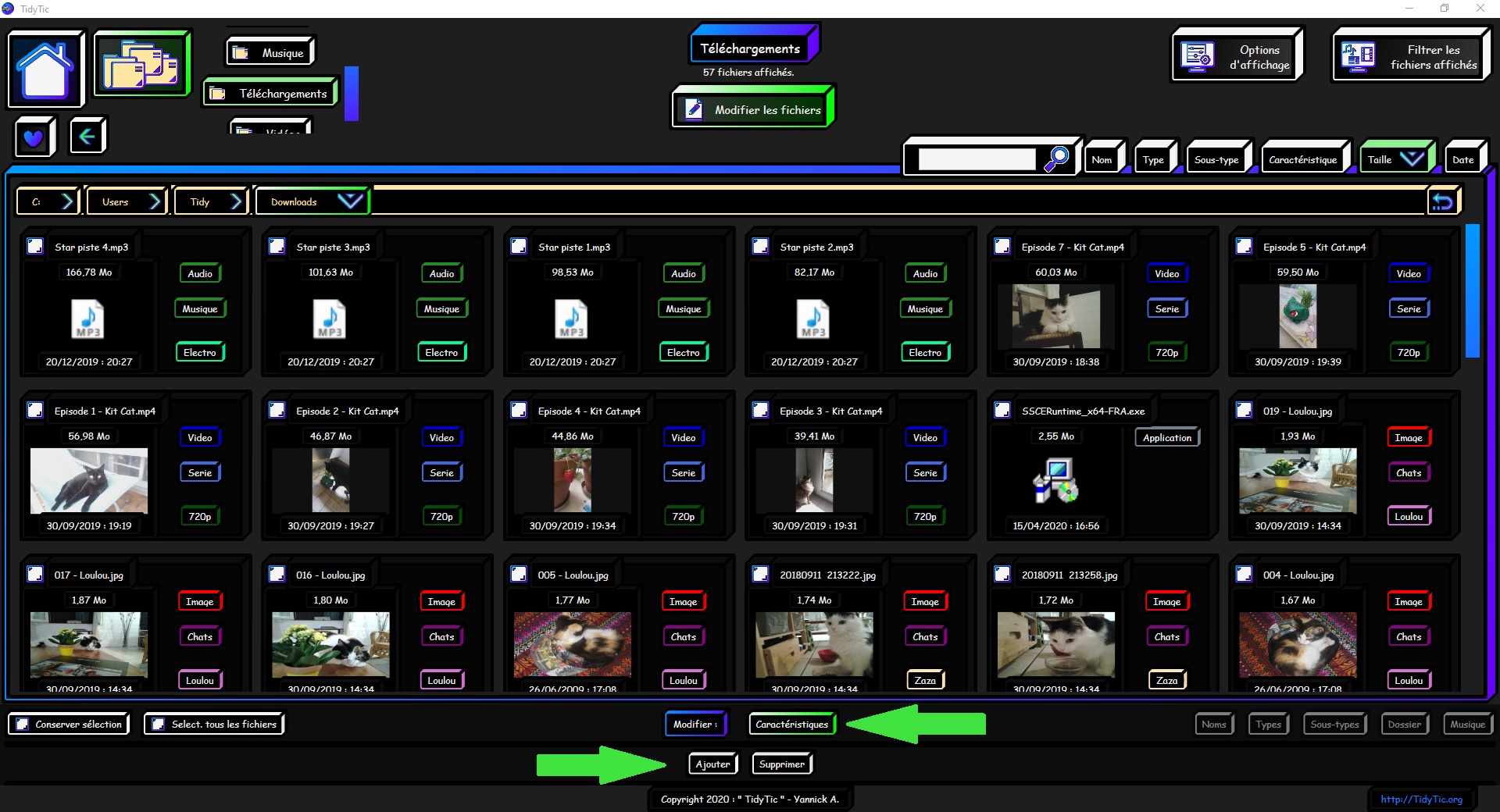Image resolution: width=1500 pixels, height=812 pixels.
Task: Click the path return arrow icon
Action: coord(1442,202)
